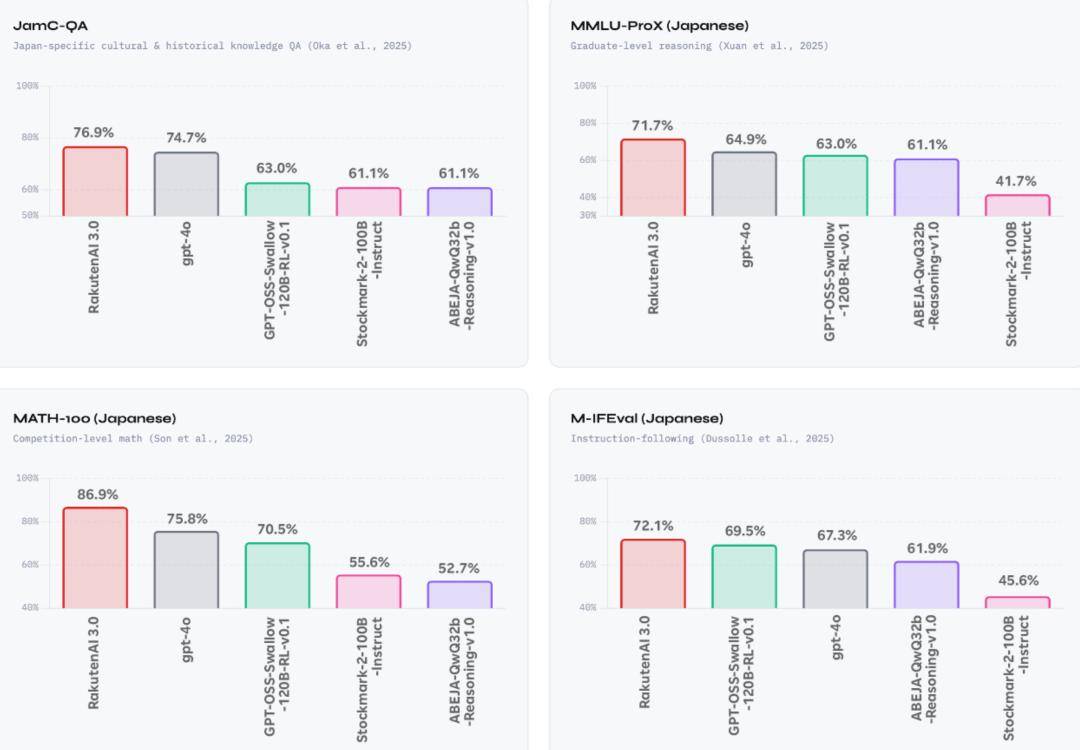Screen dimensions: 1080x750
Task: Open the Dussolle et al., 2025 citation subtitle
Action: tap(702, 438)
